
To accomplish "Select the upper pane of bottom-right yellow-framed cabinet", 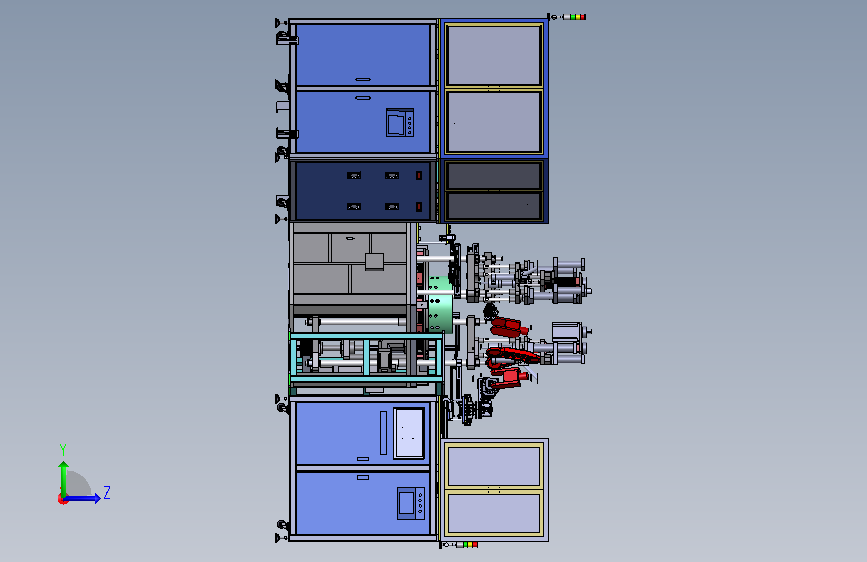I will point(494,466).
